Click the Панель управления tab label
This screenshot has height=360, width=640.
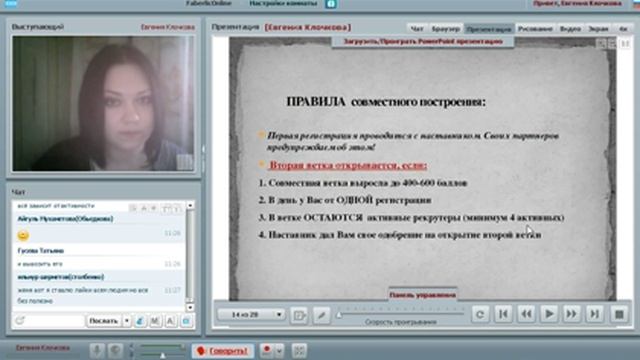pyautogui.click(x=422, y=295)
